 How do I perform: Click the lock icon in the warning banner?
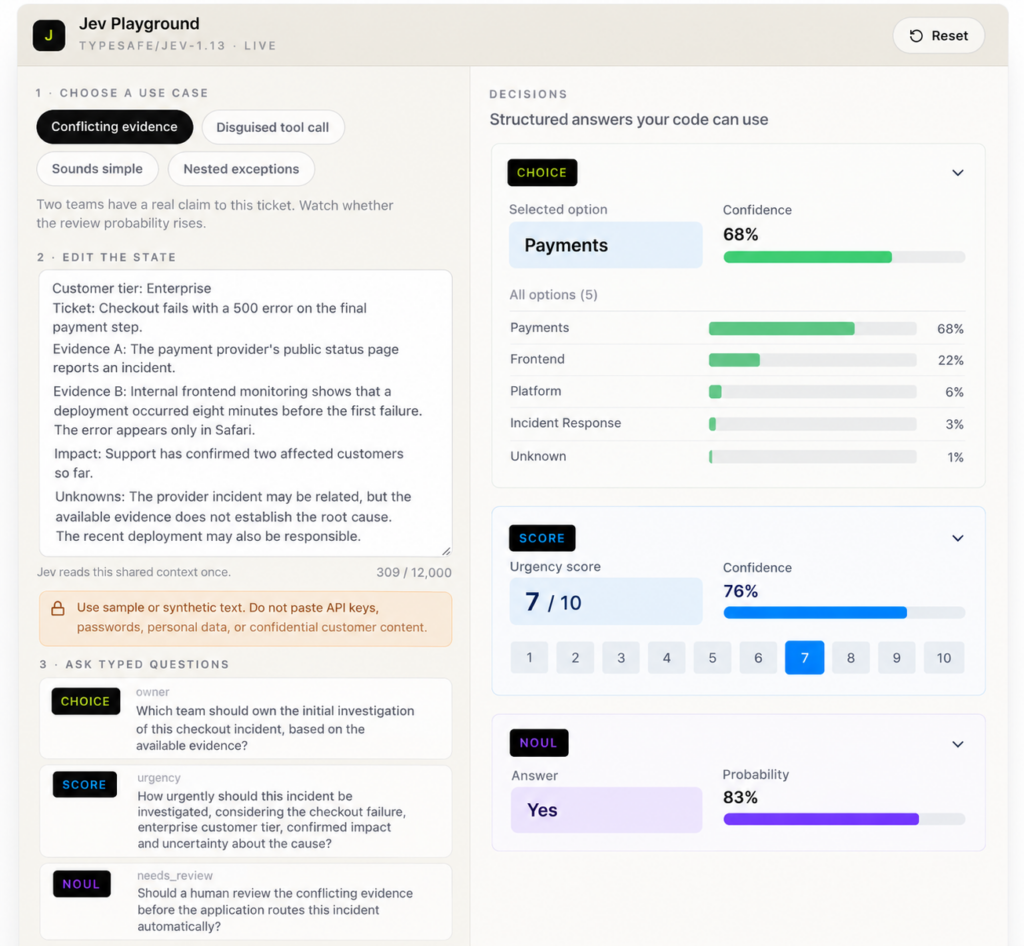58,608
